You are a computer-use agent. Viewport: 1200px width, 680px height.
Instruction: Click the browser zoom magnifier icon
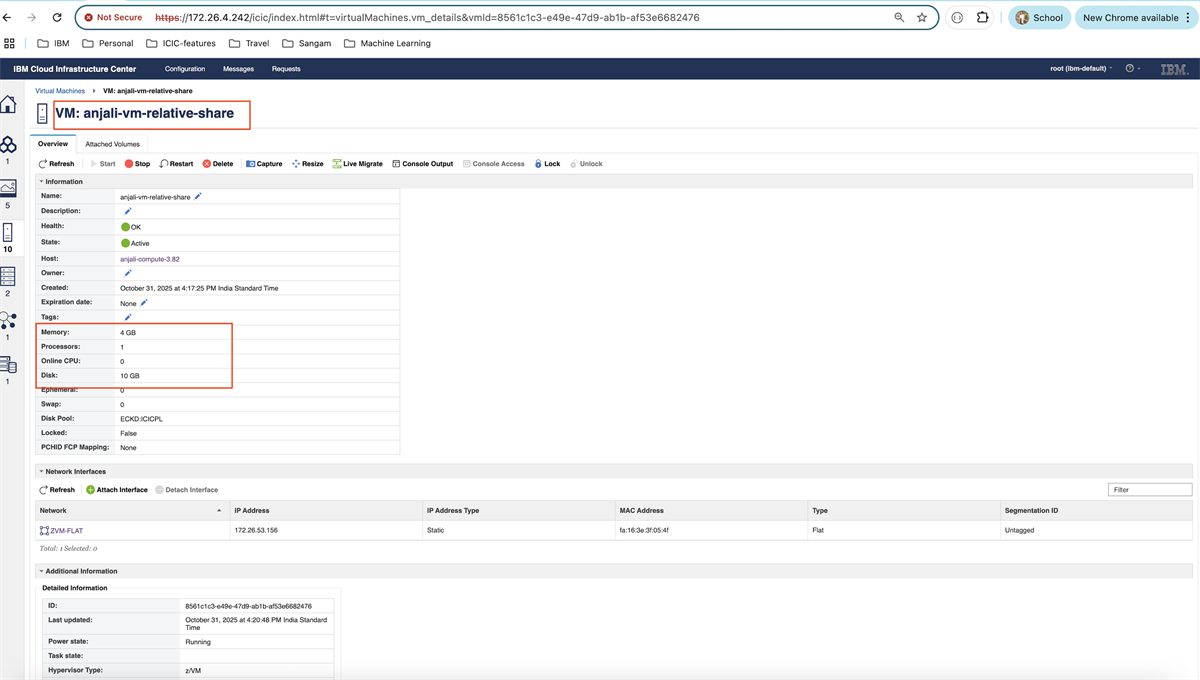point(898,18)
